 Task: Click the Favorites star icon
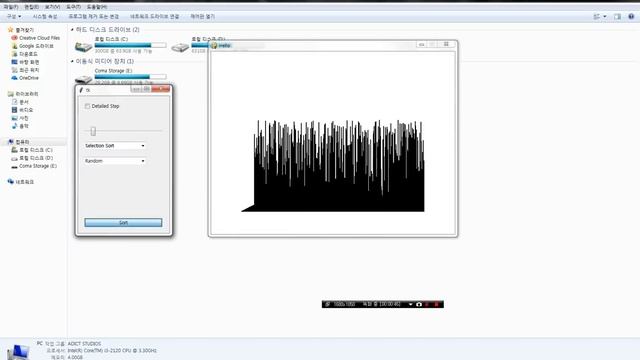11,30
